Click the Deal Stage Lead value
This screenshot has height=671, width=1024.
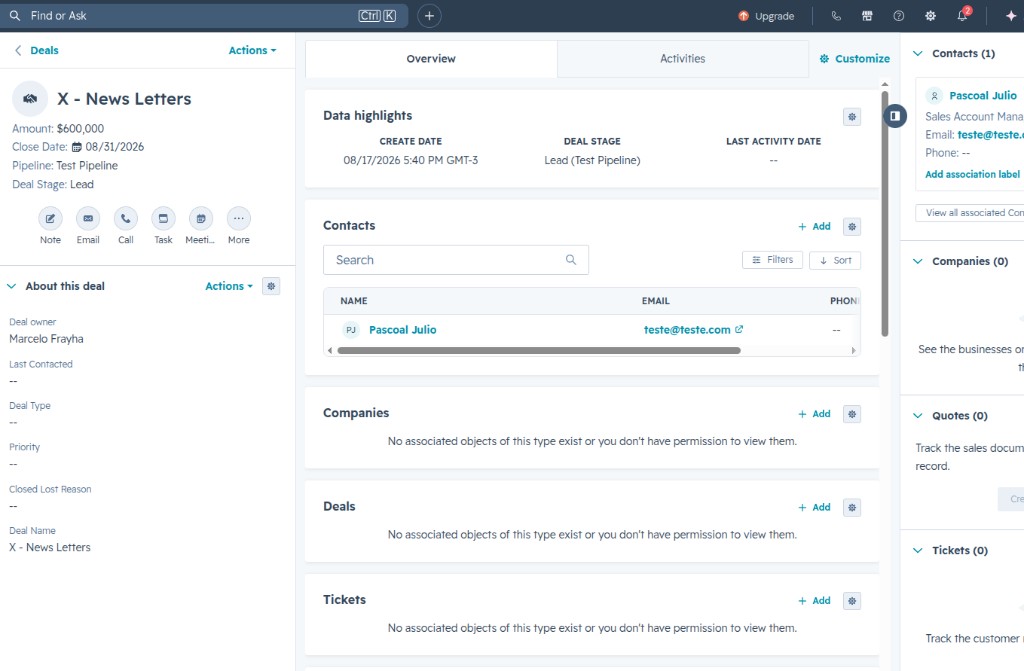pos(82,185)
